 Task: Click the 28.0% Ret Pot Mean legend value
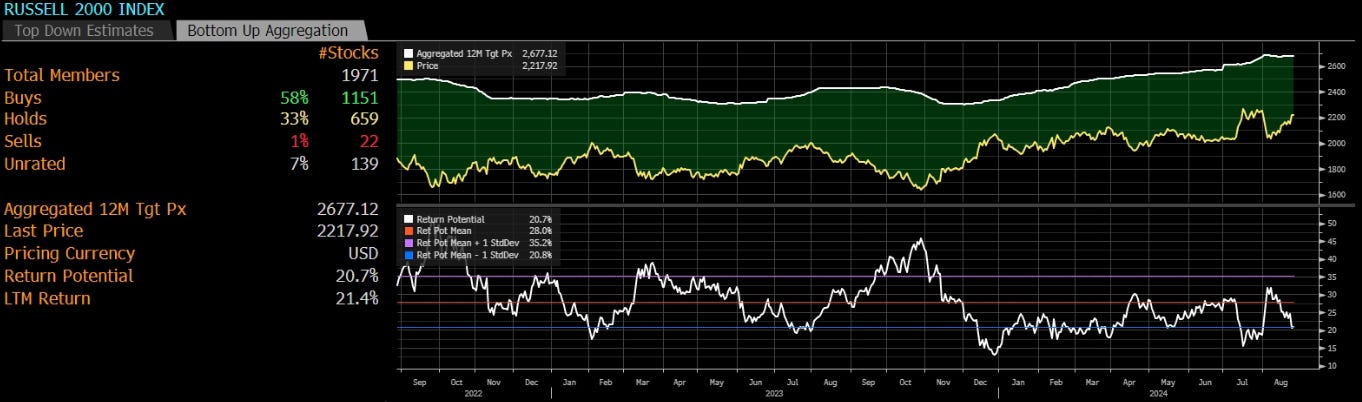click(540, 231)
